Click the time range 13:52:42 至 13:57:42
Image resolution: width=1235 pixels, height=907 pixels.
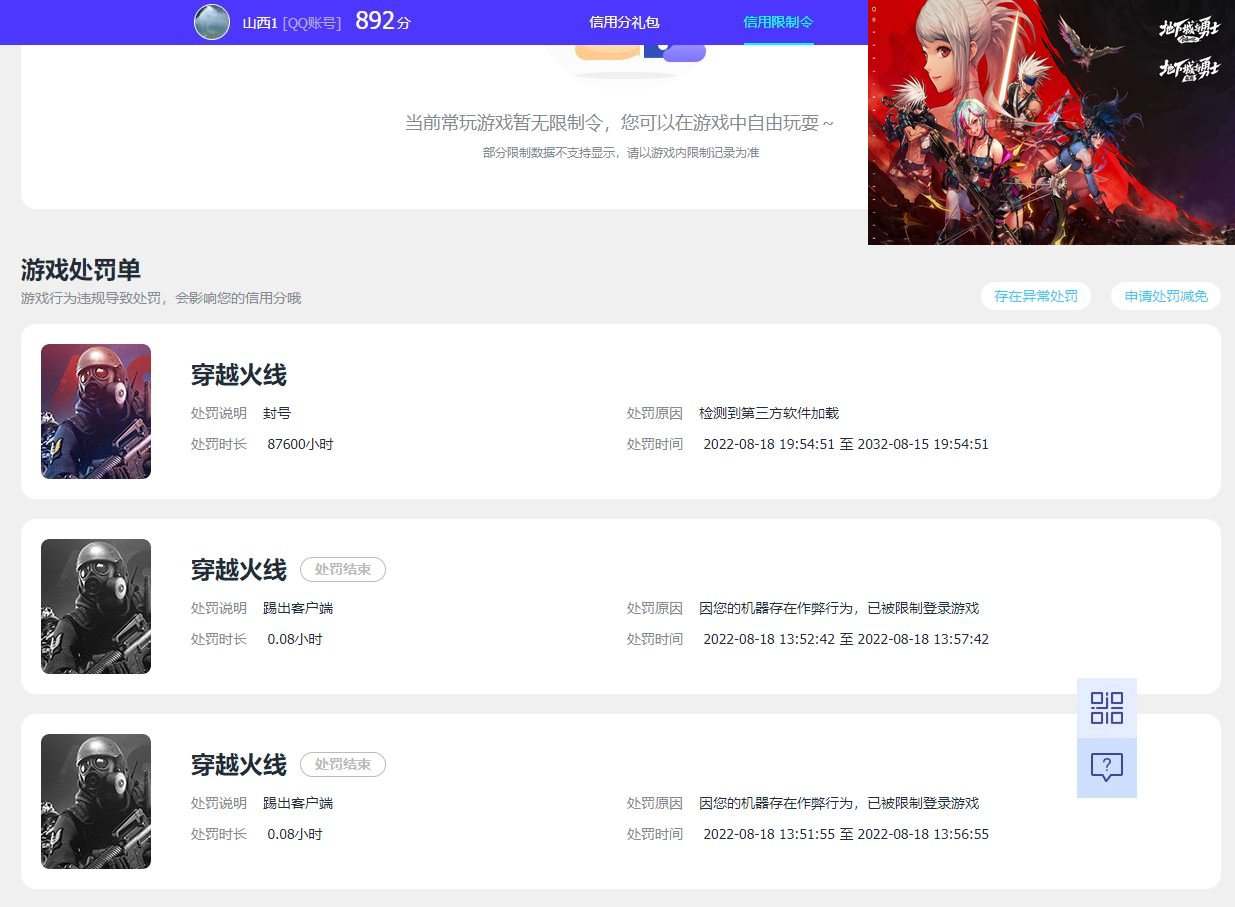(x=846, y=639)
